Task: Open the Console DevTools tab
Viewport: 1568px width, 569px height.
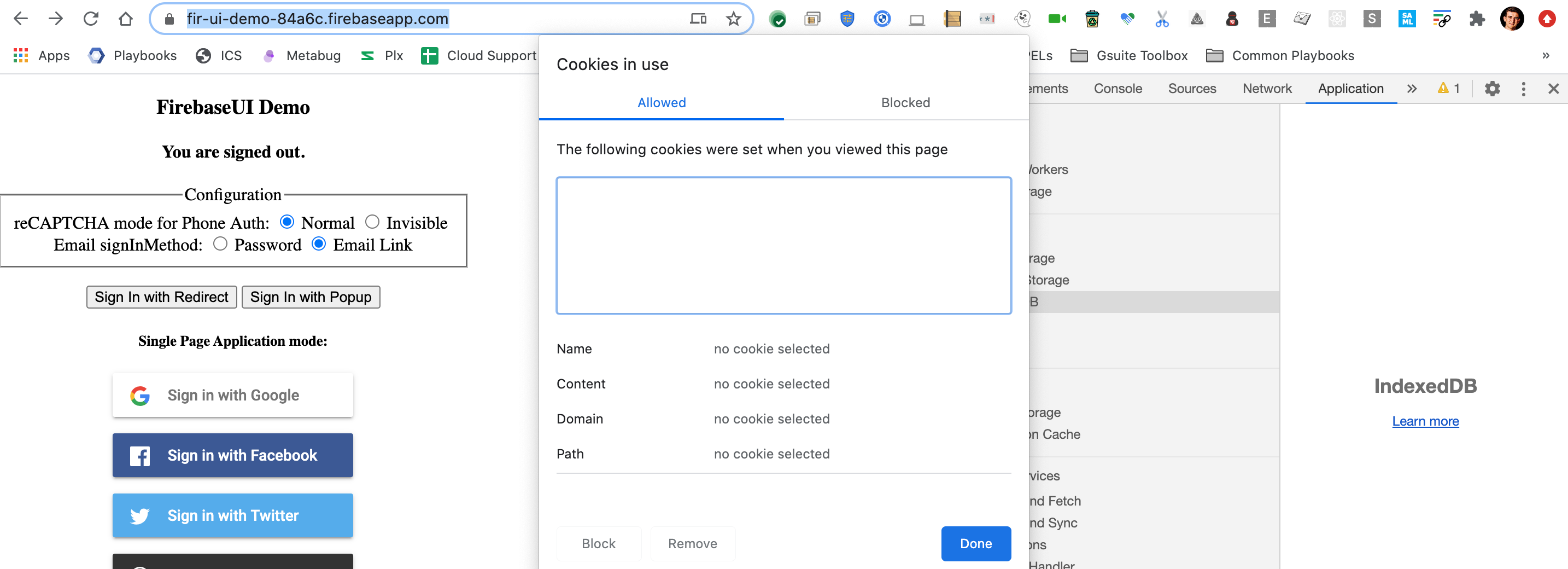Action: coord(1118,89)
